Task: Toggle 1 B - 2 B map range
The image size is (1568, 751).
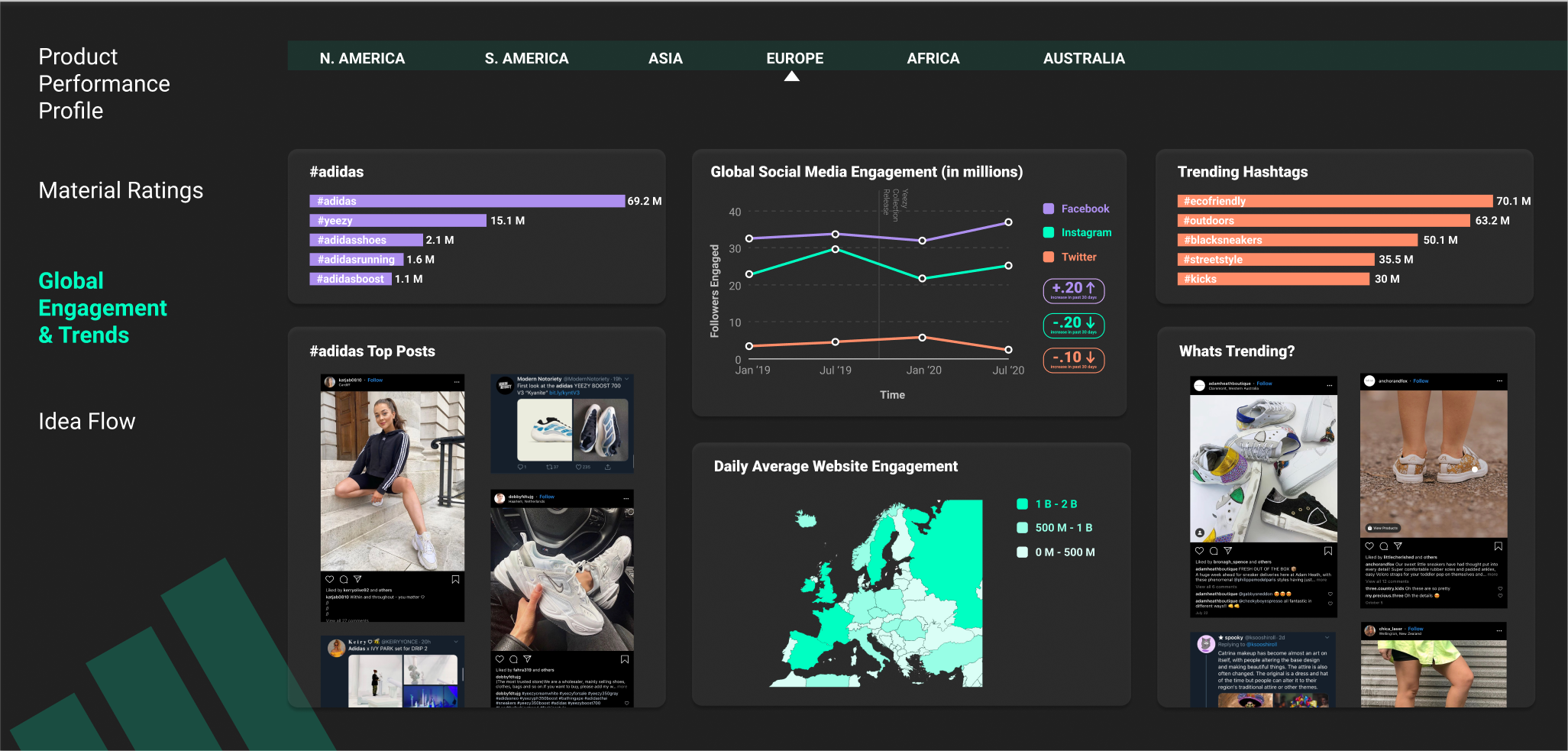Action: tap(1047, 503)
